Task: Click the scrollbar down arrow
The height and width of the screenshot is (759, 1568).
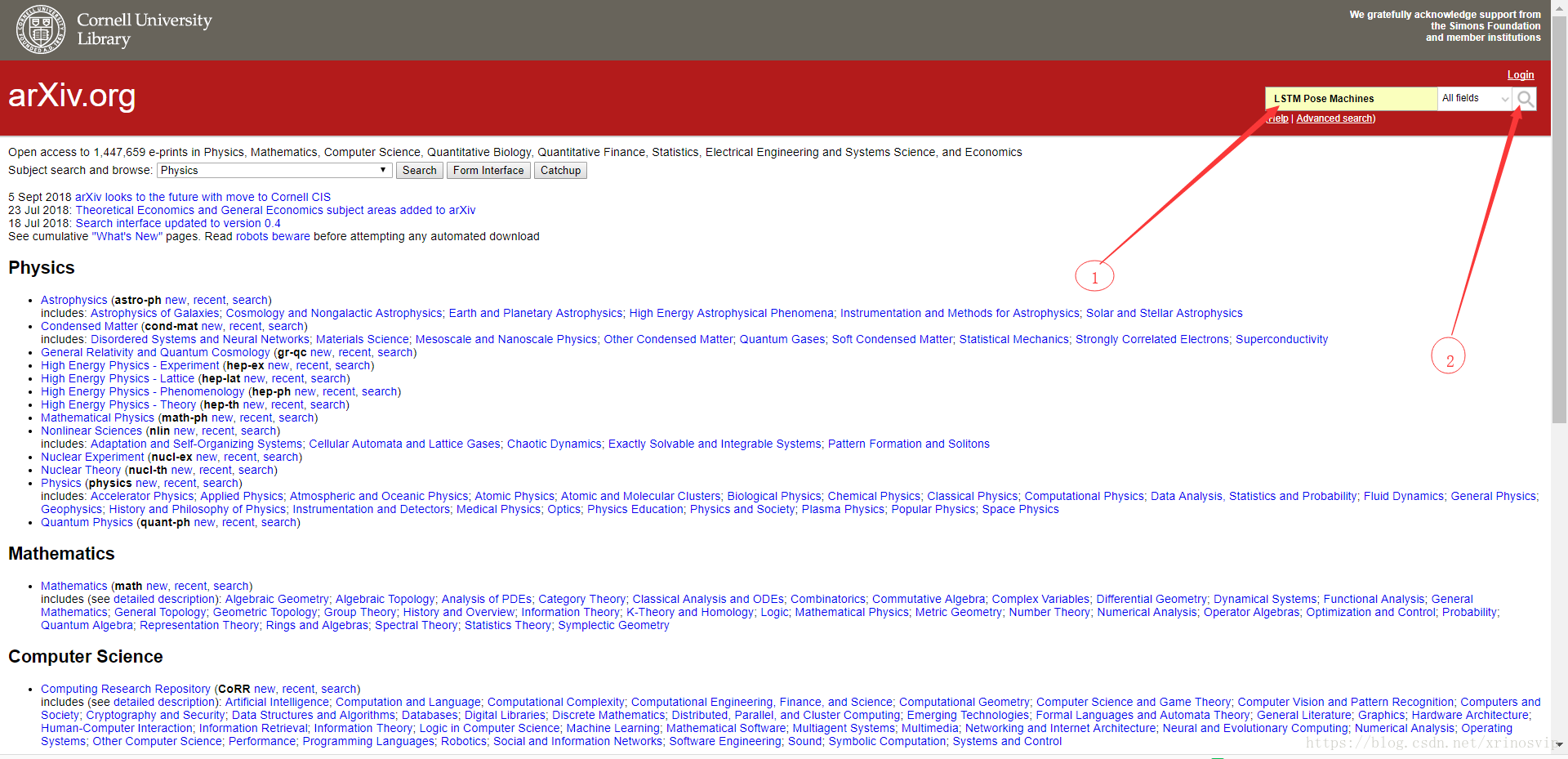Action: 1559,744
